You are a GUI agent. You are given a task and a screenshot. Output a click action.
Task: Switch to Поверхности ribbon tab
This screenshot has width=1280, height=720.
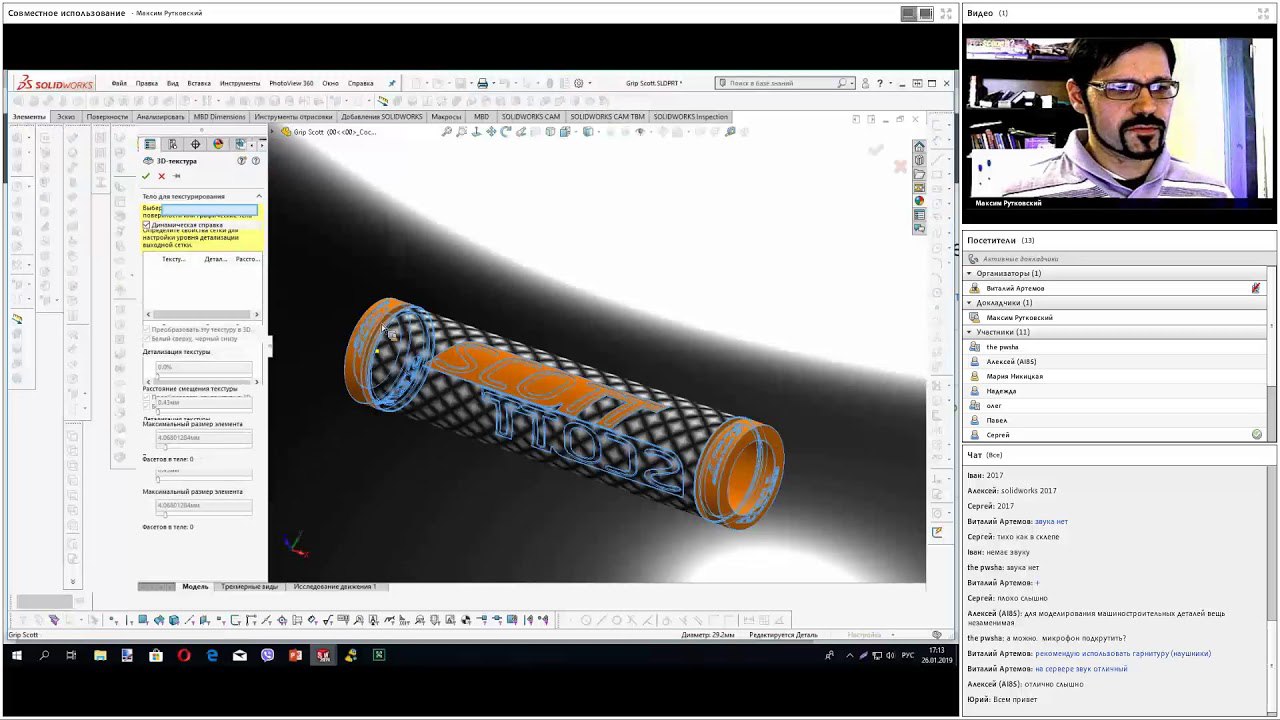click(x=107, y=117)
